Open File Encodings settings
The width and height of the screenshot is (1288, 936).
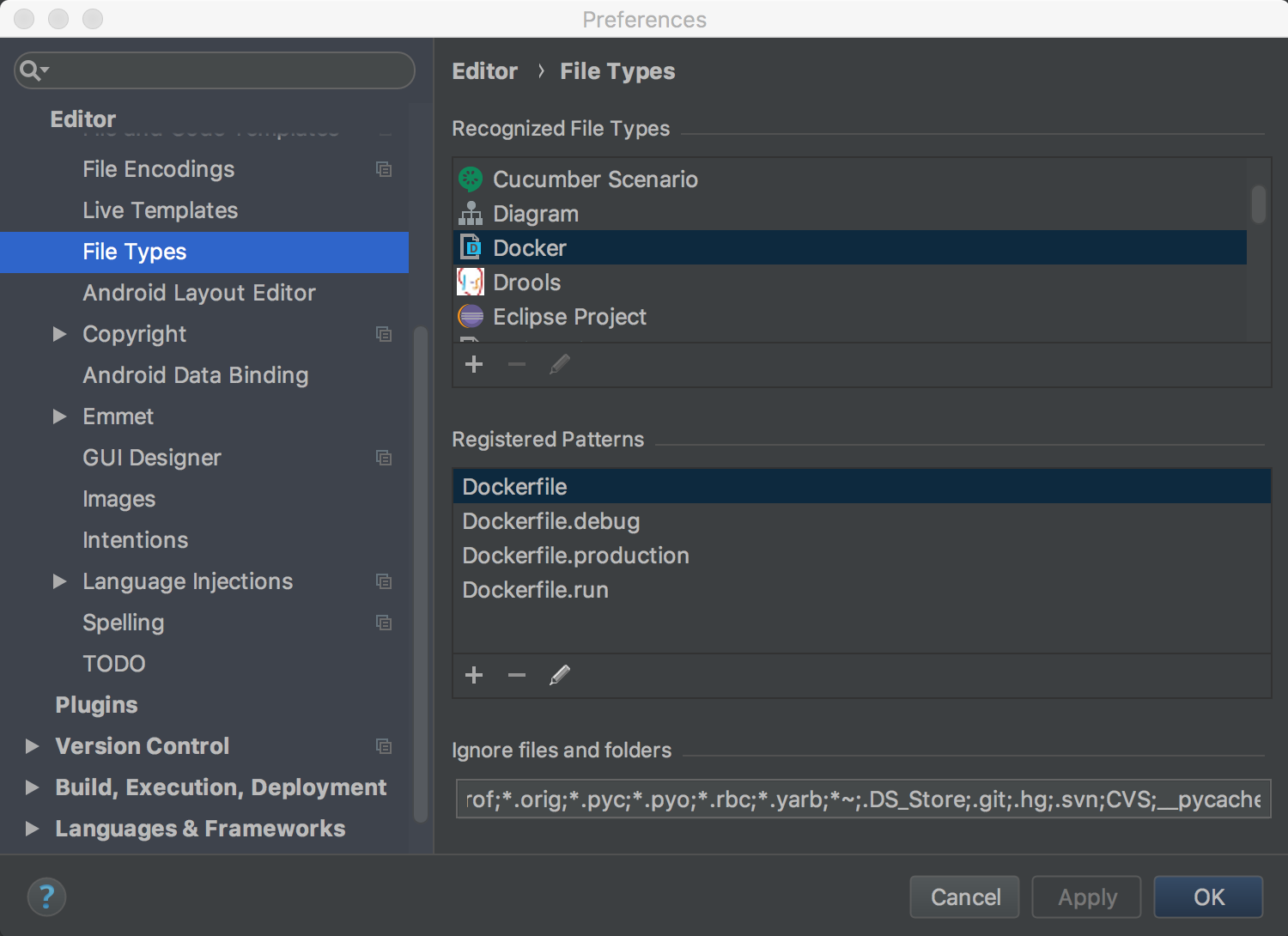(159, 169)
